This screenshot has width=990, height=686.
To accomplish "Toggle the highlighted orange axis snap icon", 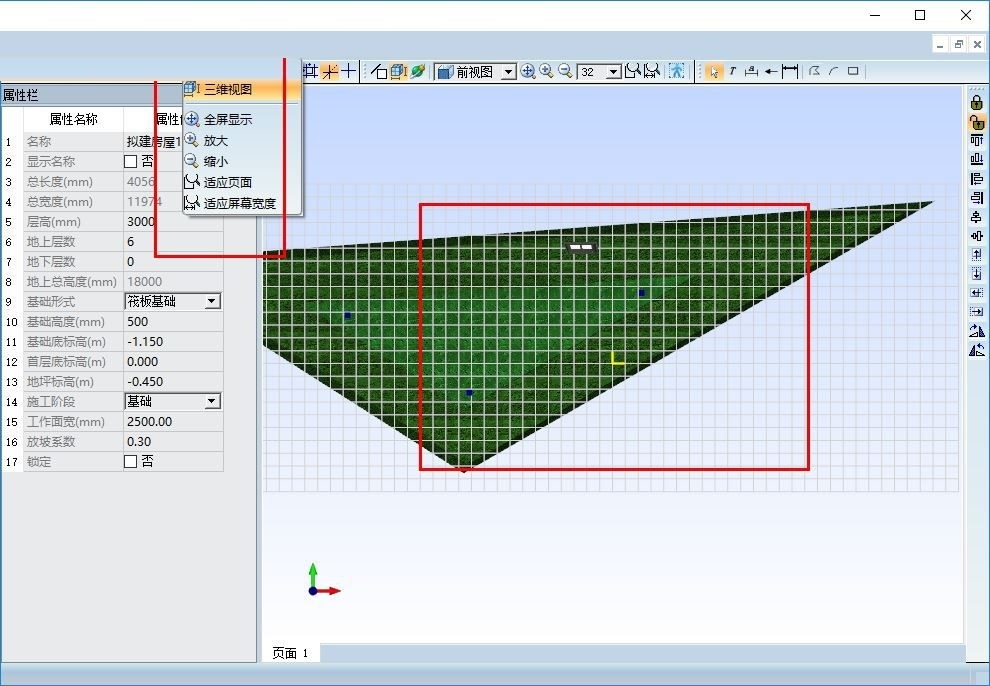I will 330,71.
